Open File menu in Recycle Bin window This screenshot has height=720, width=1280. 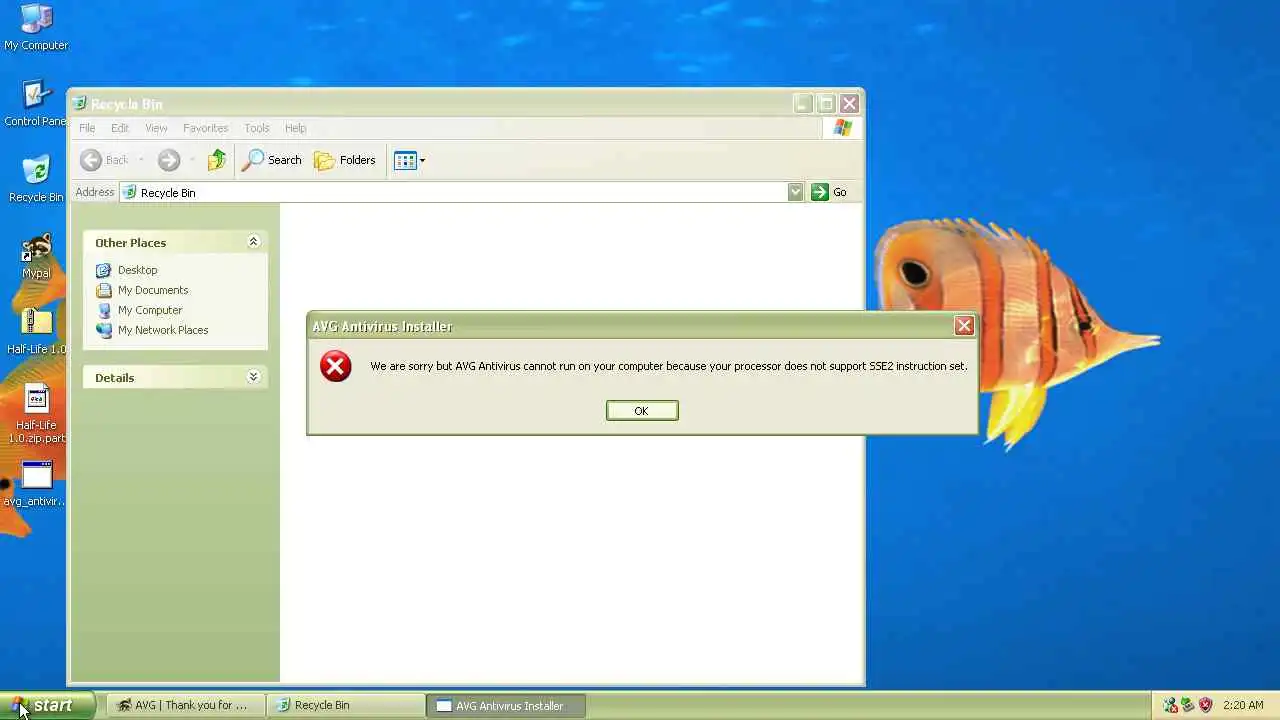(x=87, y=128)
